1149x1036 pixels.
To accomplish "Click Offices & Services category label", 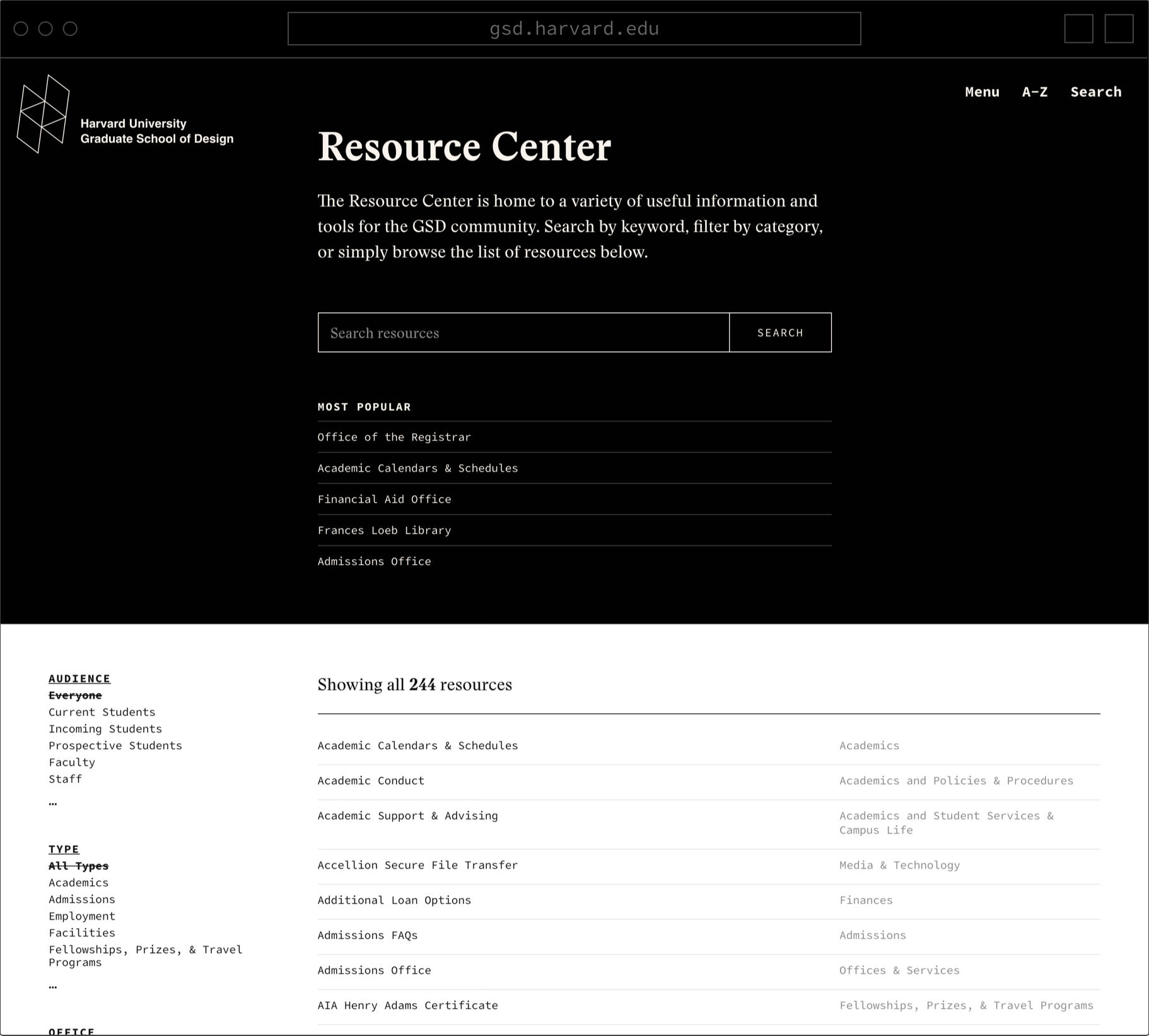I will [899, 970].
